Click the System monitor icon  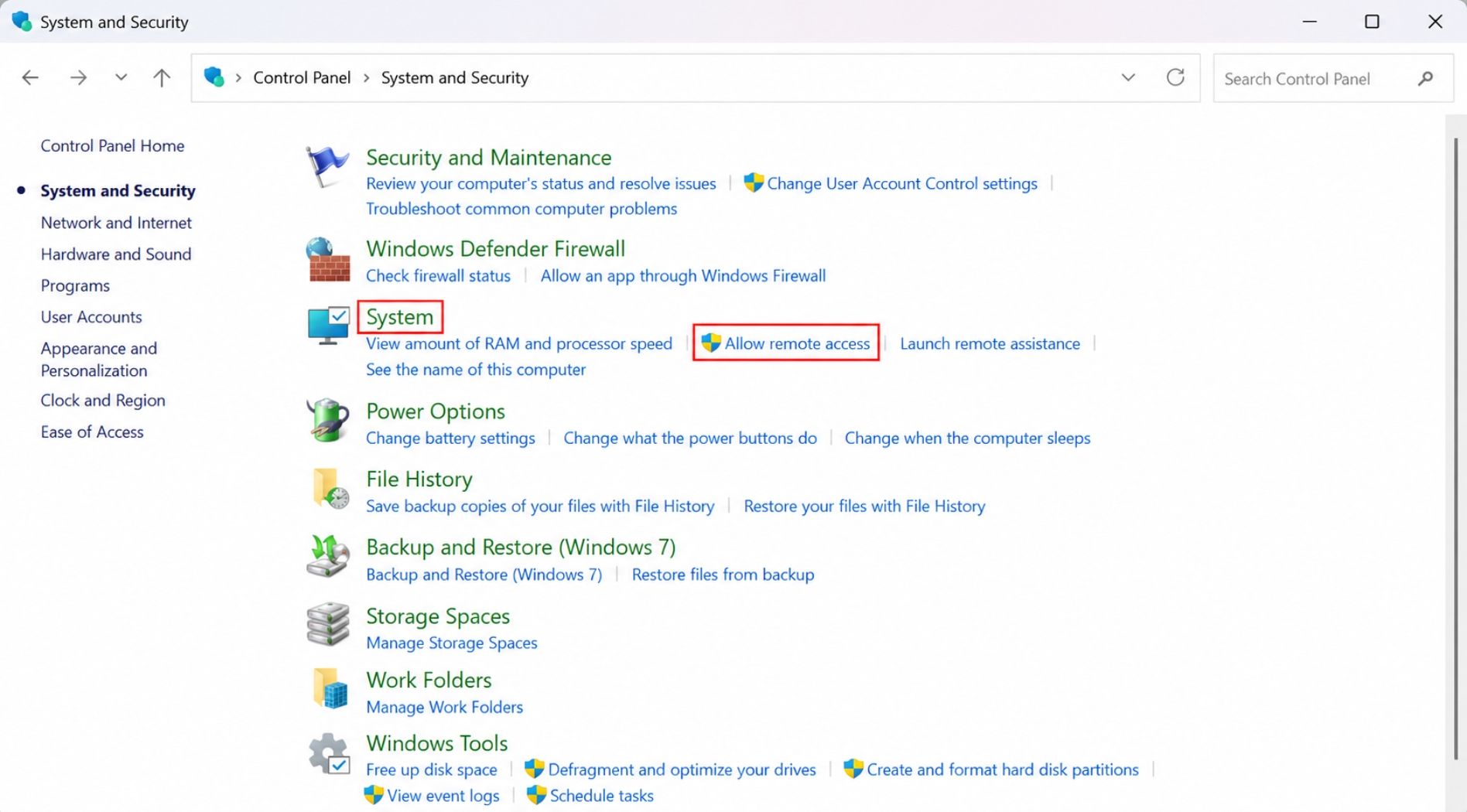328,326
